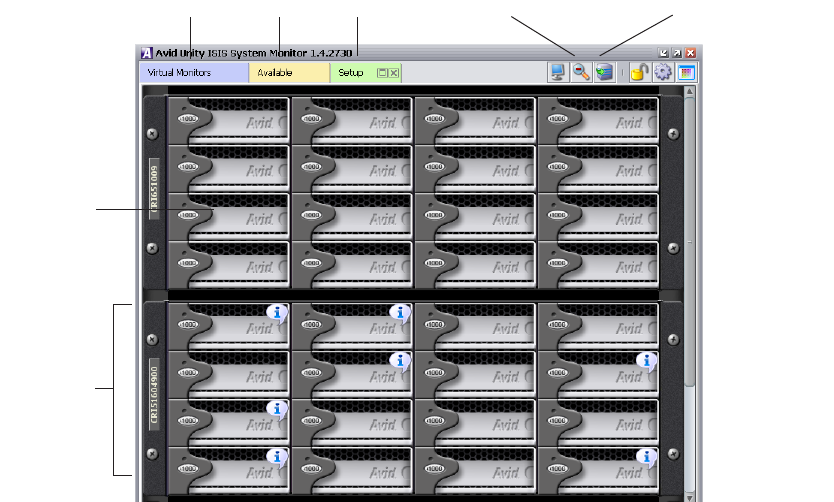834x502 pixels.
Task: Select the upper chassis serial label CRI651009
Action: pyautogui.click(x=154, y=188)
